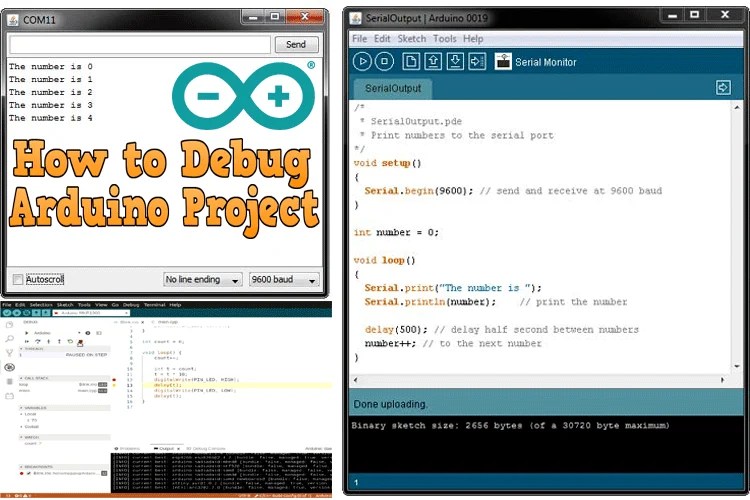Click the tab menu arrow icon beside SerialOutput tab
This screenshot has height=500, width=750.
tap(723, 88)
